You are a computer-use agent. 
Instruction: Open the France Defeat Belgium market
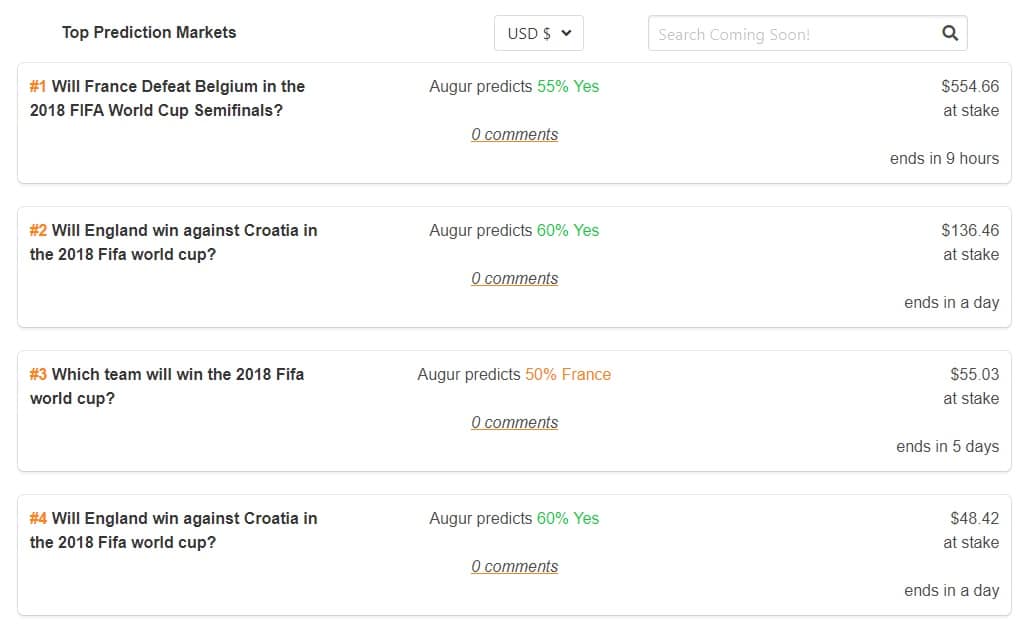point(167,98)
